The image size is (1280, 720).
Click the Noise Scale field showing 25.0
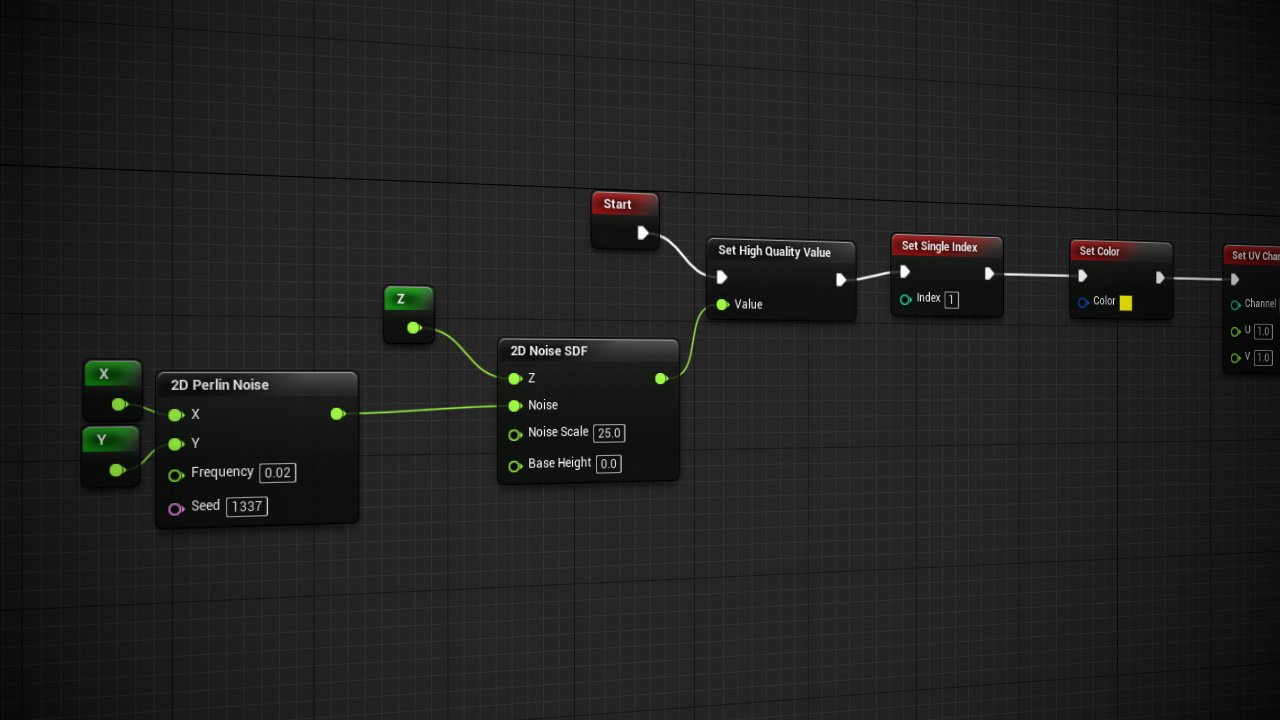[608, 433]
